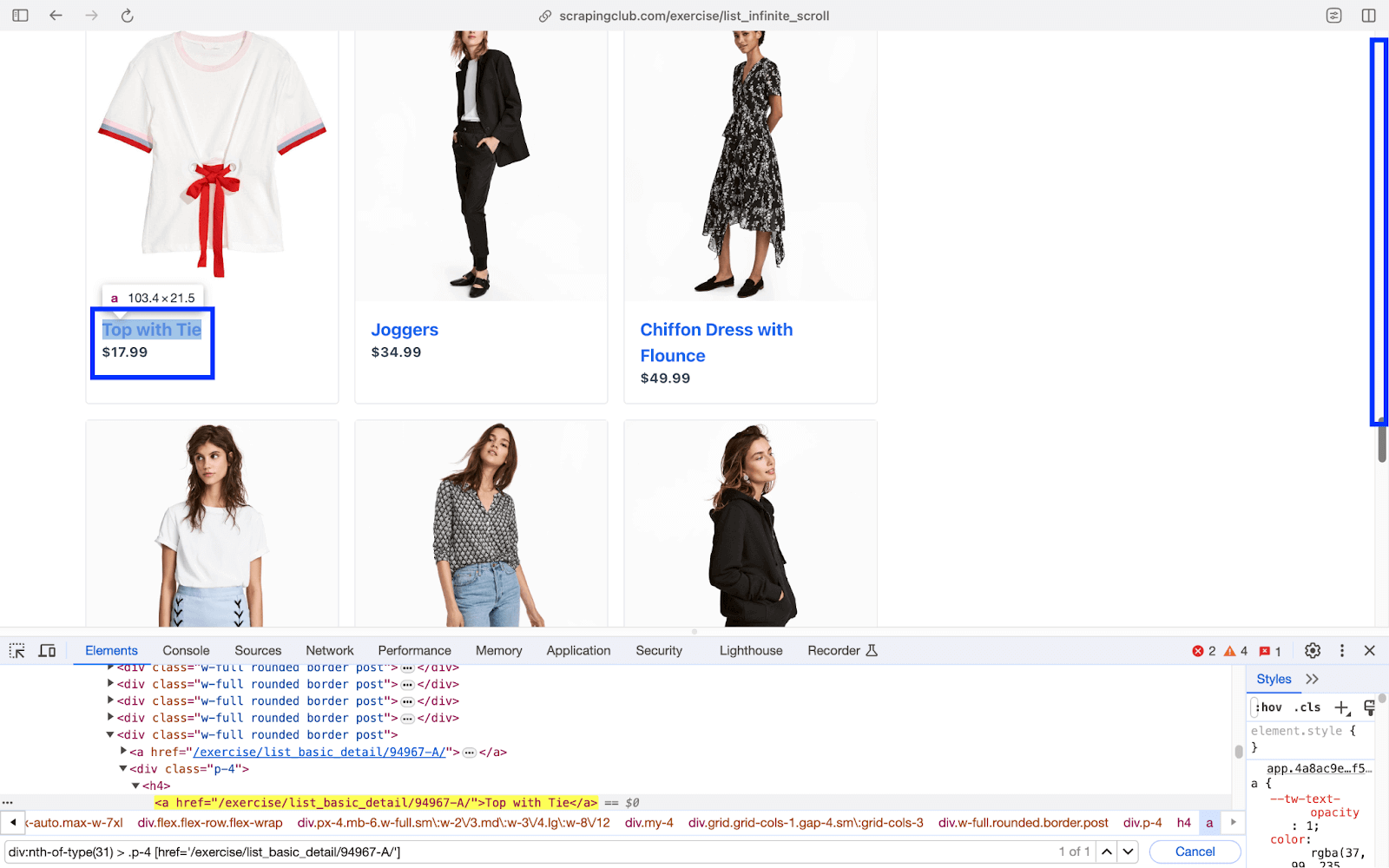Open the app.4a8ac9e stylesheet source link
Image resolution: width=1389 pixels, height=868 pixels.
point(1319,768)
